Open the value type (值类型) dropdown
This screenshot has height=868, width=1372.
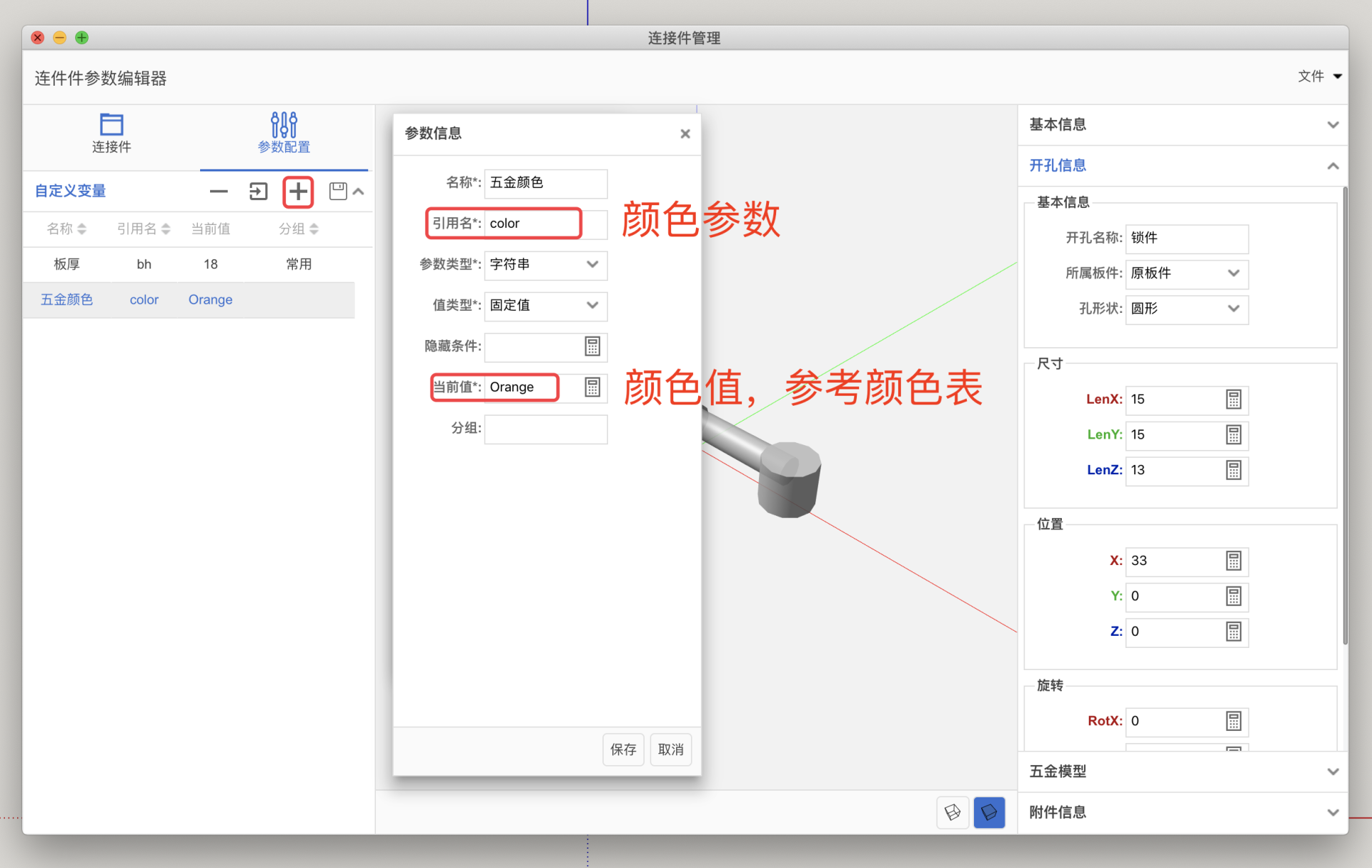pyautogui.click(x=546, y=305)
